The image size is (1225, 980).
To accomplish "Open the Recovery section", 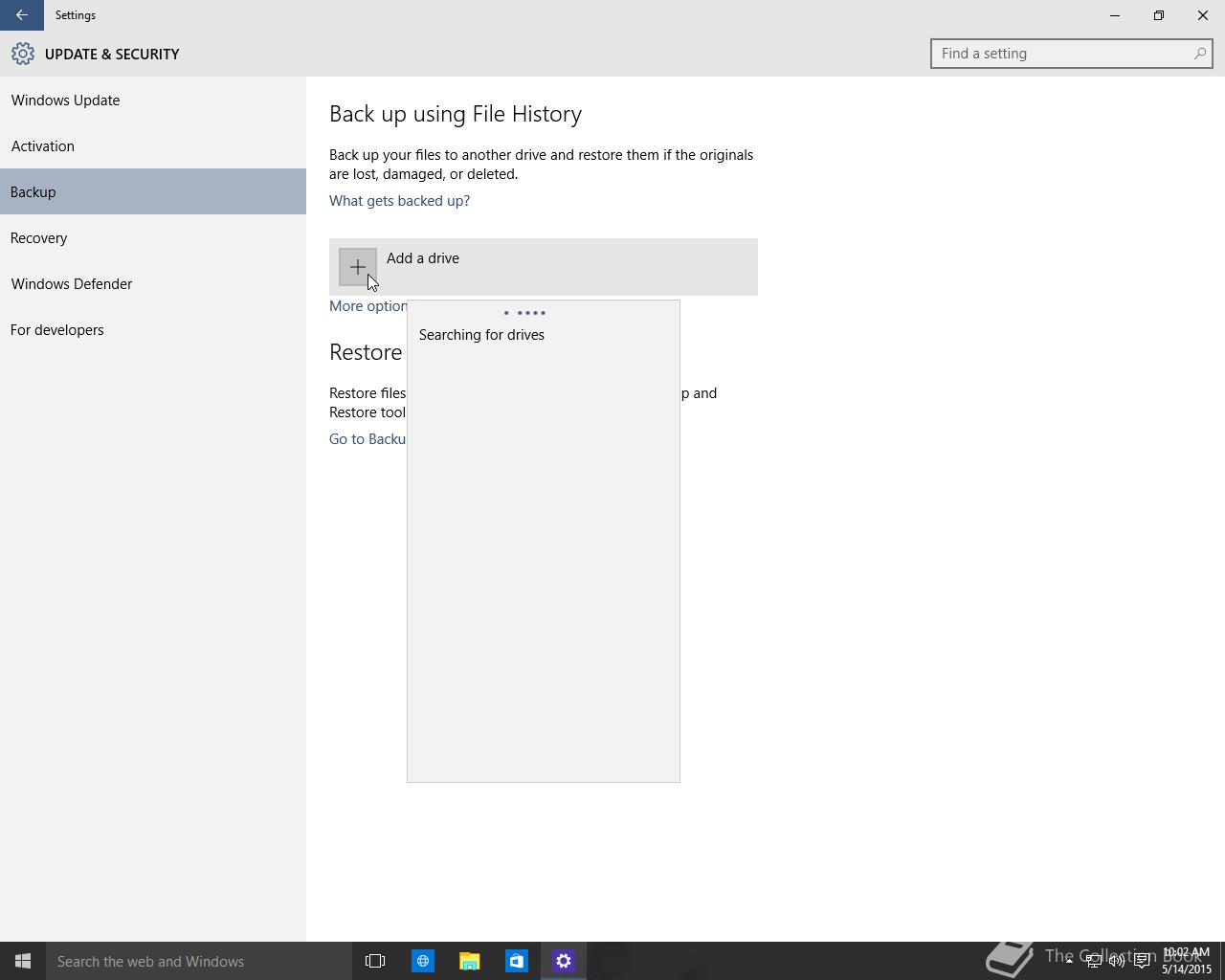I will point(153,237).
